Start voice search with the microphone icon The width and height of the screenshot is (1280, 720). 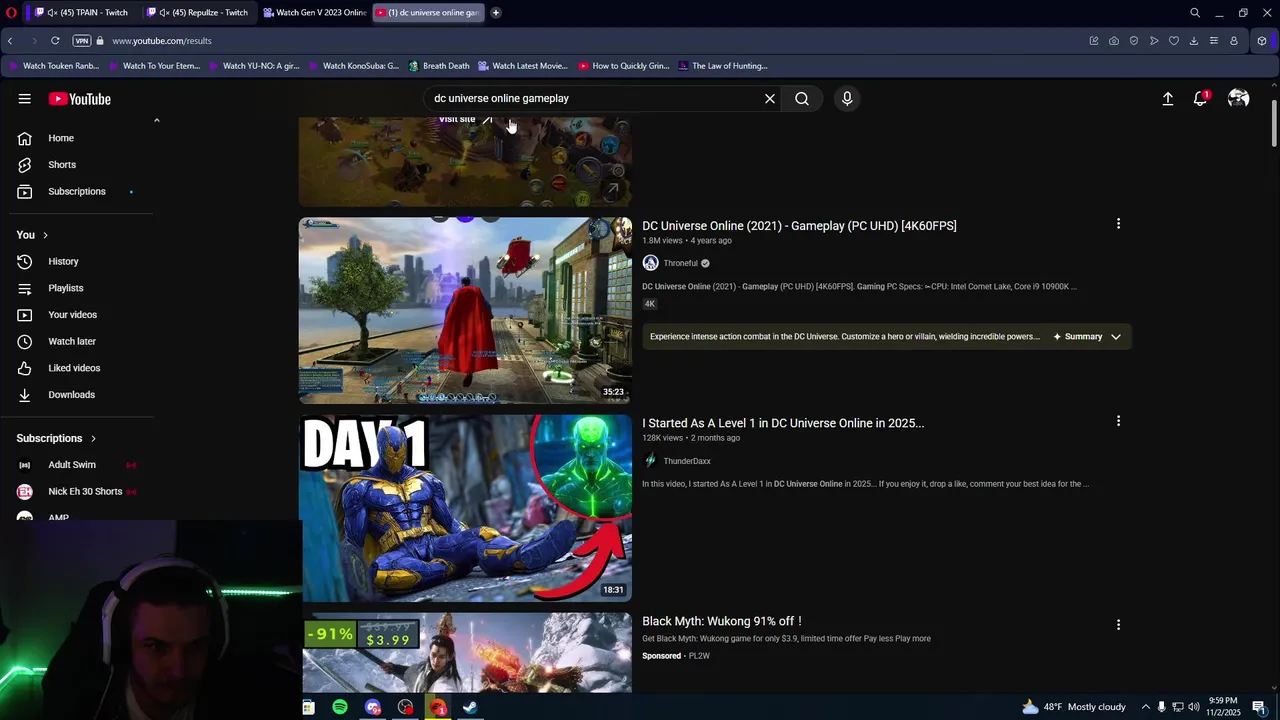click(x=847, y=99)
